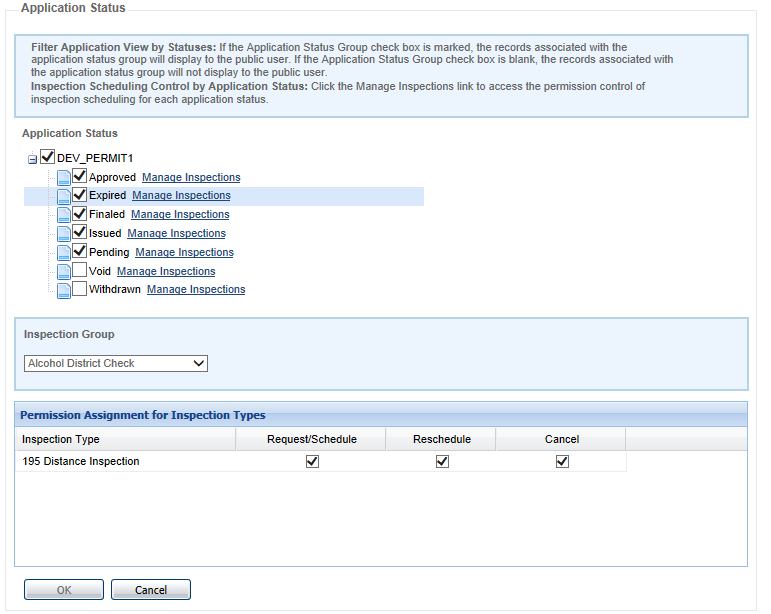Click the document icon beside Issued status
Viewport: 771px width, 614px height.
tap(64, 233)
